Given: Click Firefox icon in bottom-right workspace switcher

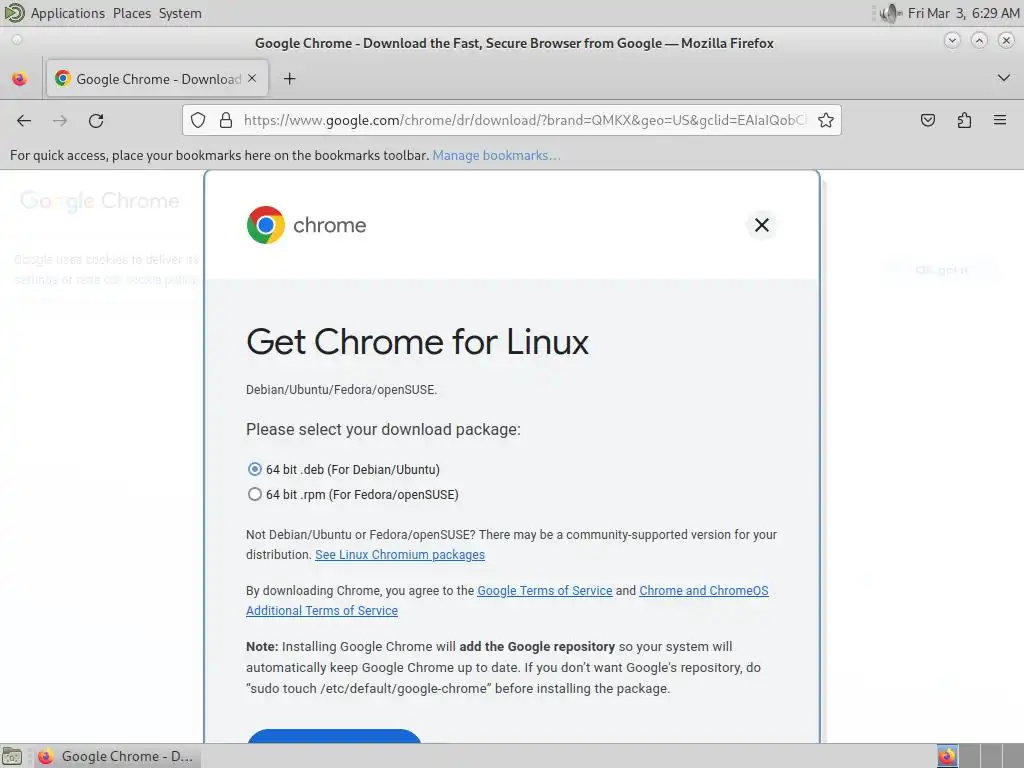Looking at the screenshot, I should click(x=947, y=756).
